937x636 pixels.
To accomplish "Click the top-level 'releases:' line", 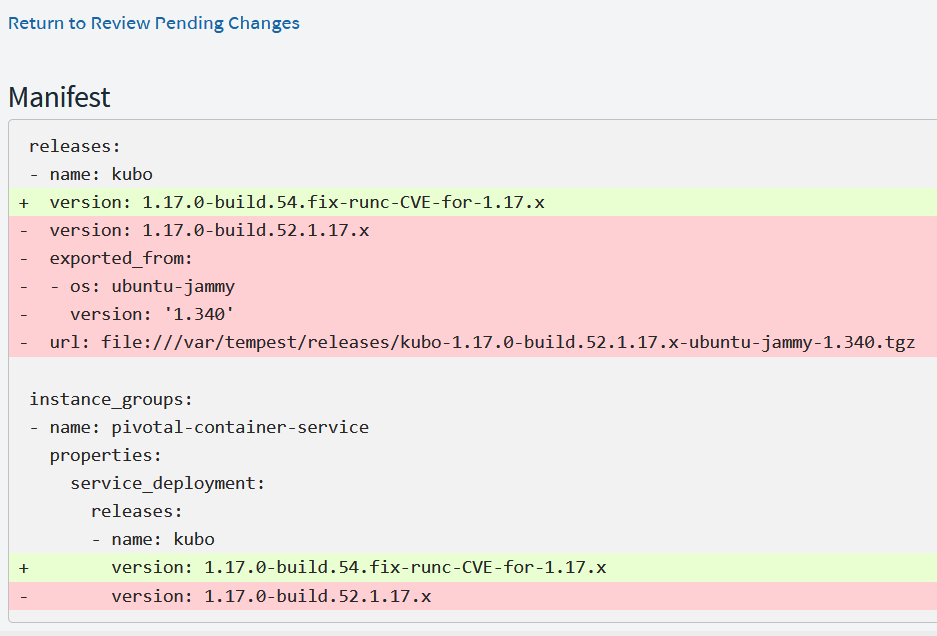I will click(75, 147).
